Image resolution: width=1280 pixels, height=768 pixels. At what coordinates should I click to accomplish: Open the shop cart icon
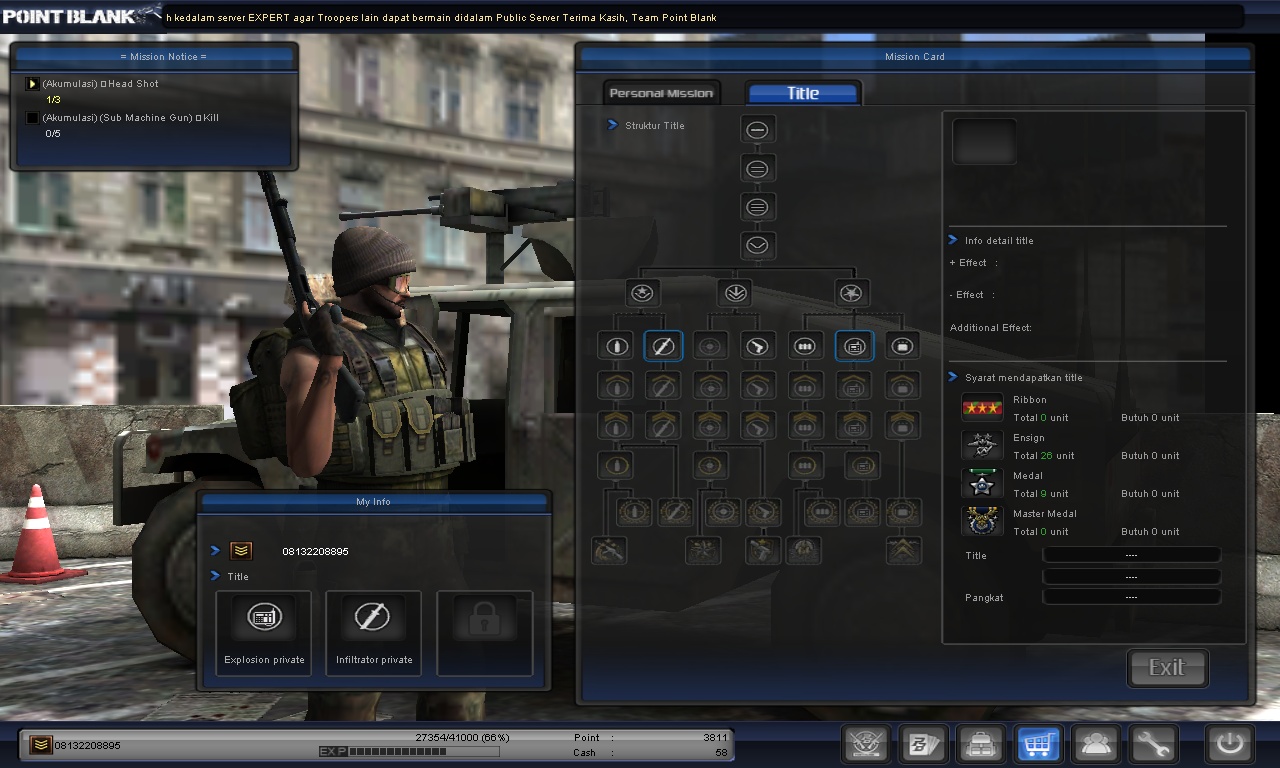point(1039,745)
